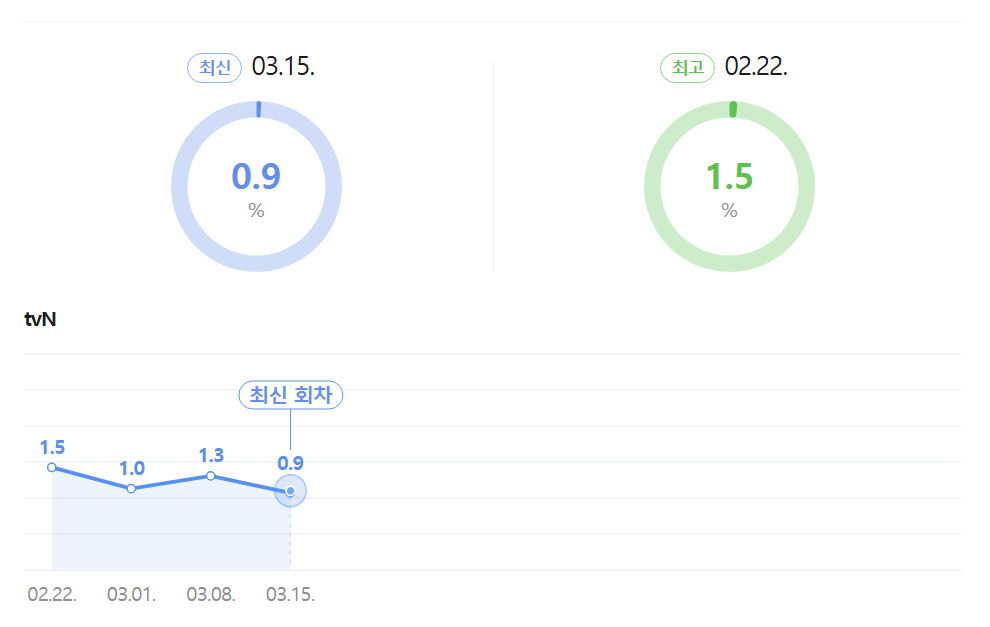This screenshot has width=990, height=627.
Task: Click the blue 최신 badge
Action: click(215, 68)
